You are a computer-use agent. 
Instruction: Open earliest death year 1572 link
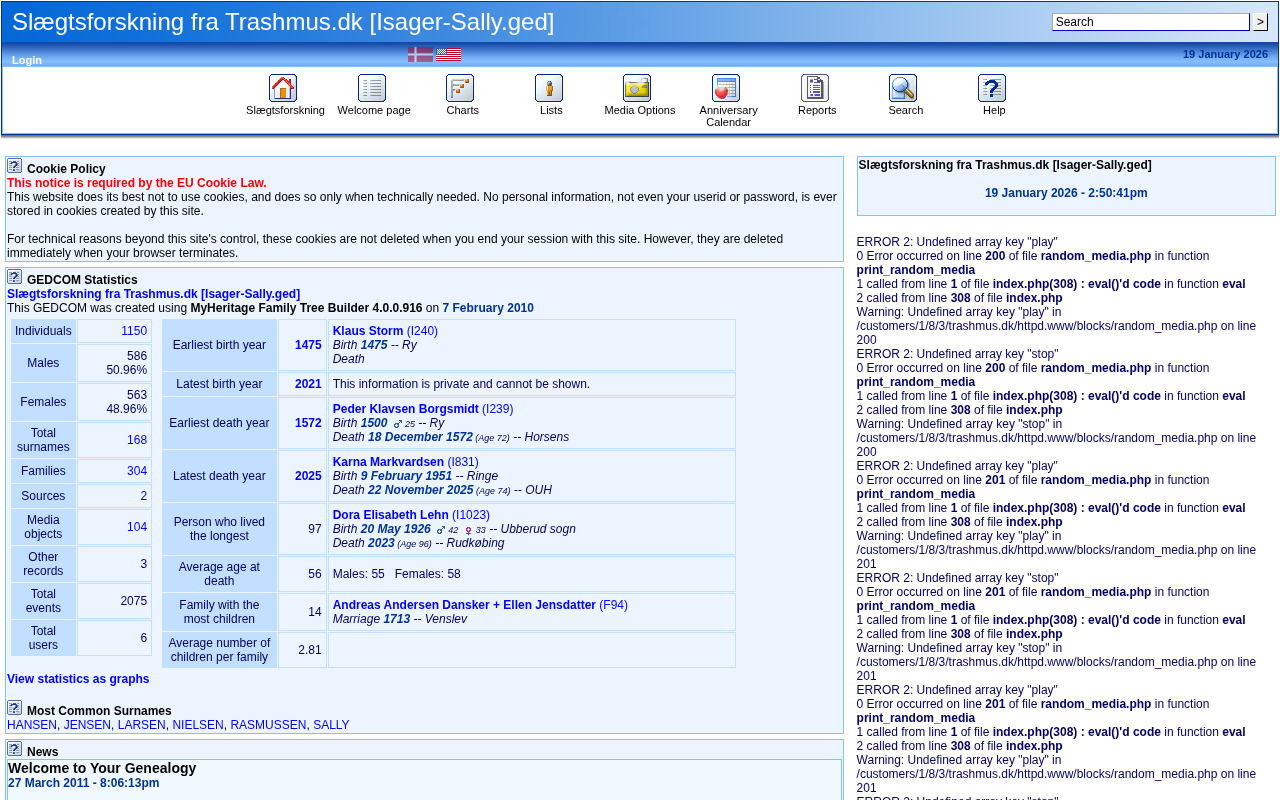(x=308, y=423)
